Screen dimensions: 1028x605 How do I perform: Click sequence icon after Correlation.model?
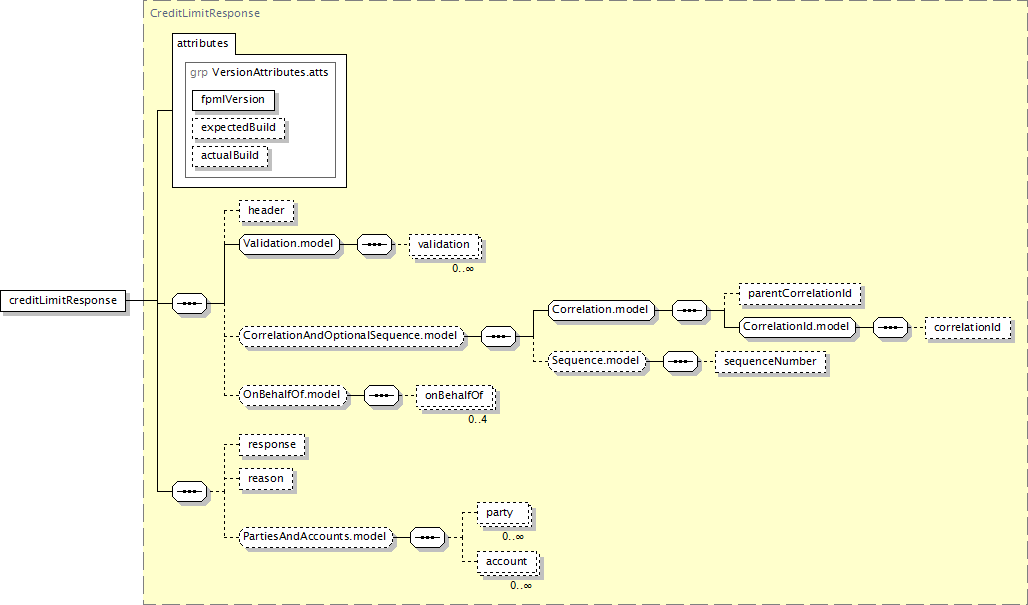pos(690,310)
